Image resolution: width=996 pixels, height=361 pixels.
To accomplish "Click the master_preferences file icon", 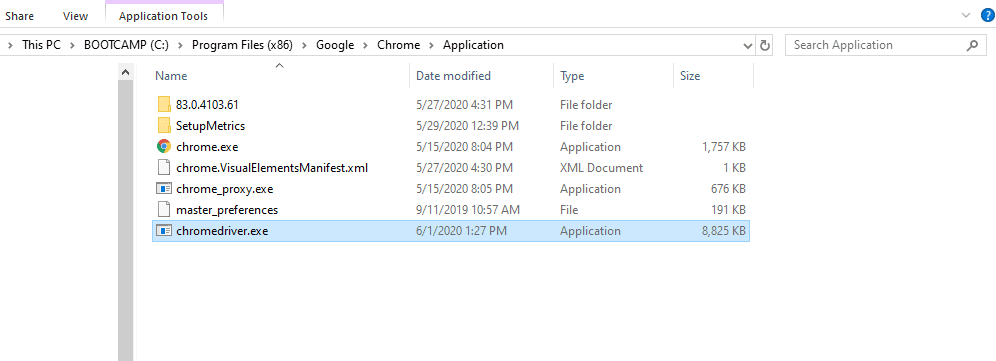I will click(164, 209).
